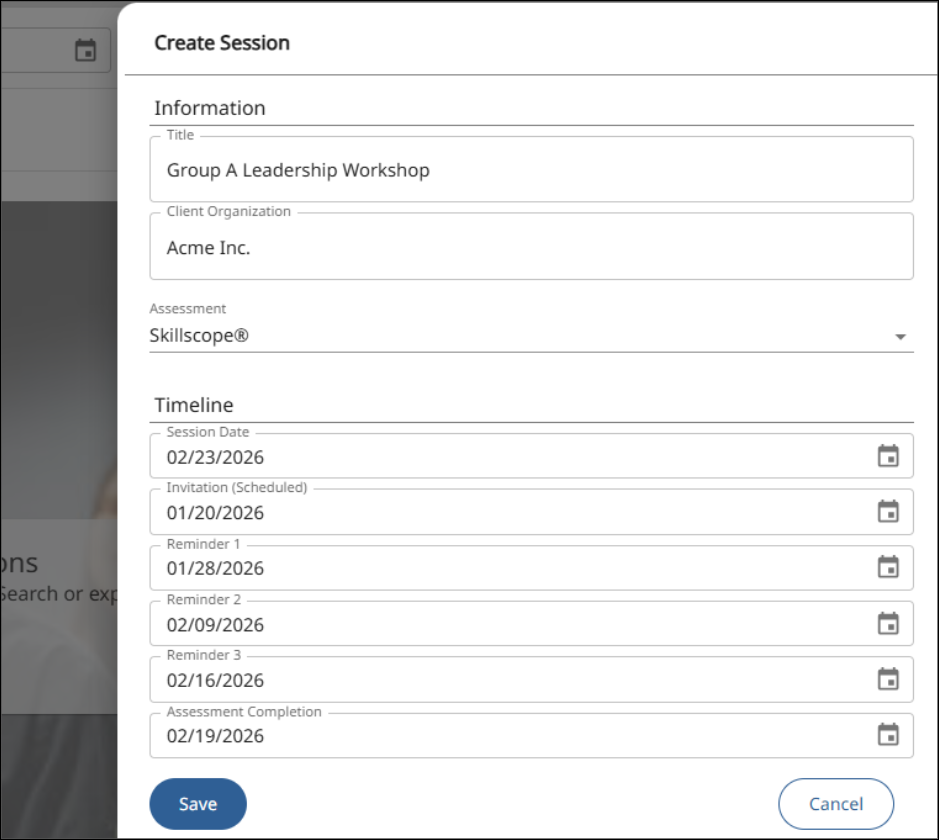Open the Session Date calendar picker

887,456
